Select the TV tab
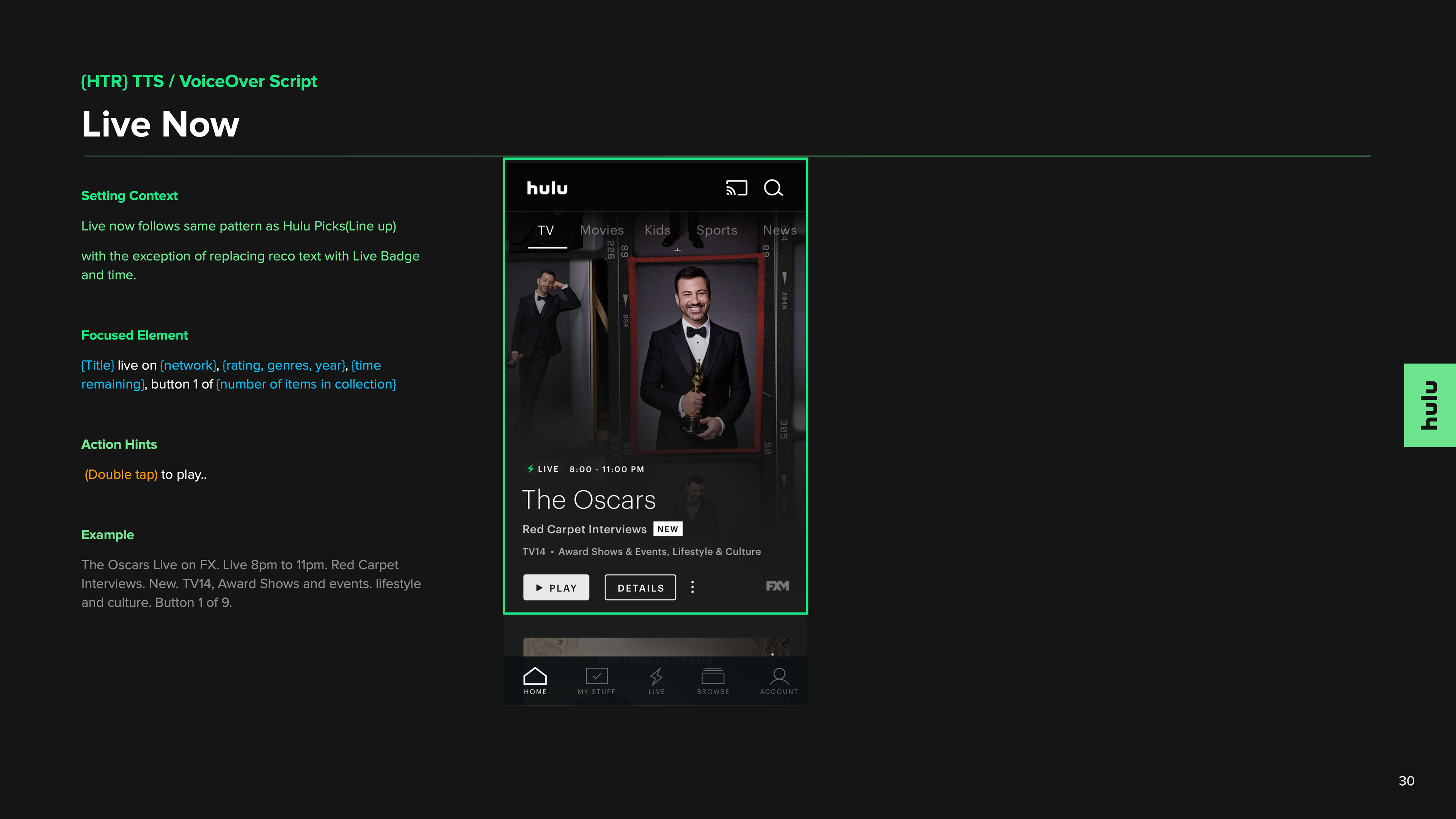Viewport: 1456px width, 819px height. pyautogui.click(x=546, y=231)
